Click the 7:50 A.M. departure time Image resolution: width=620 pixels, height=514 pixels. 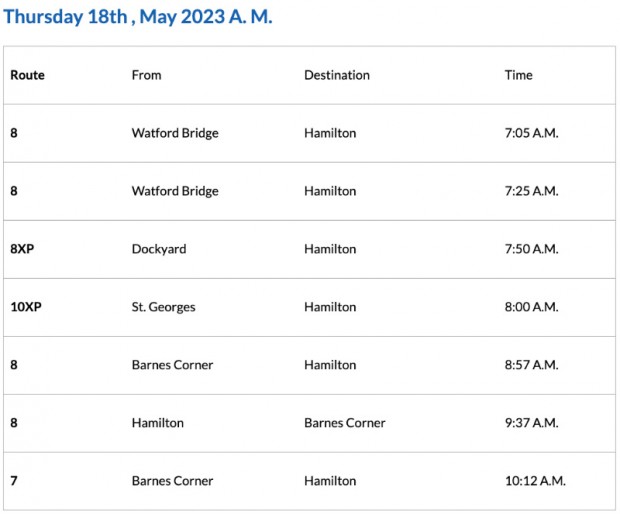coord(531,249)
